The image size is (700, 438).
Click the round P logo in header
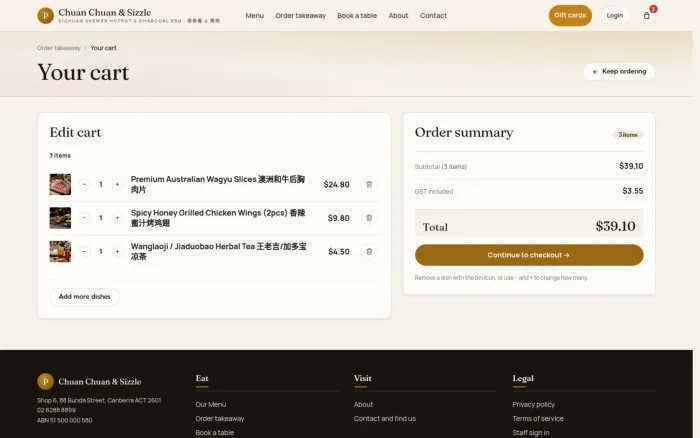pyautogui.click(x=46, y=16)
